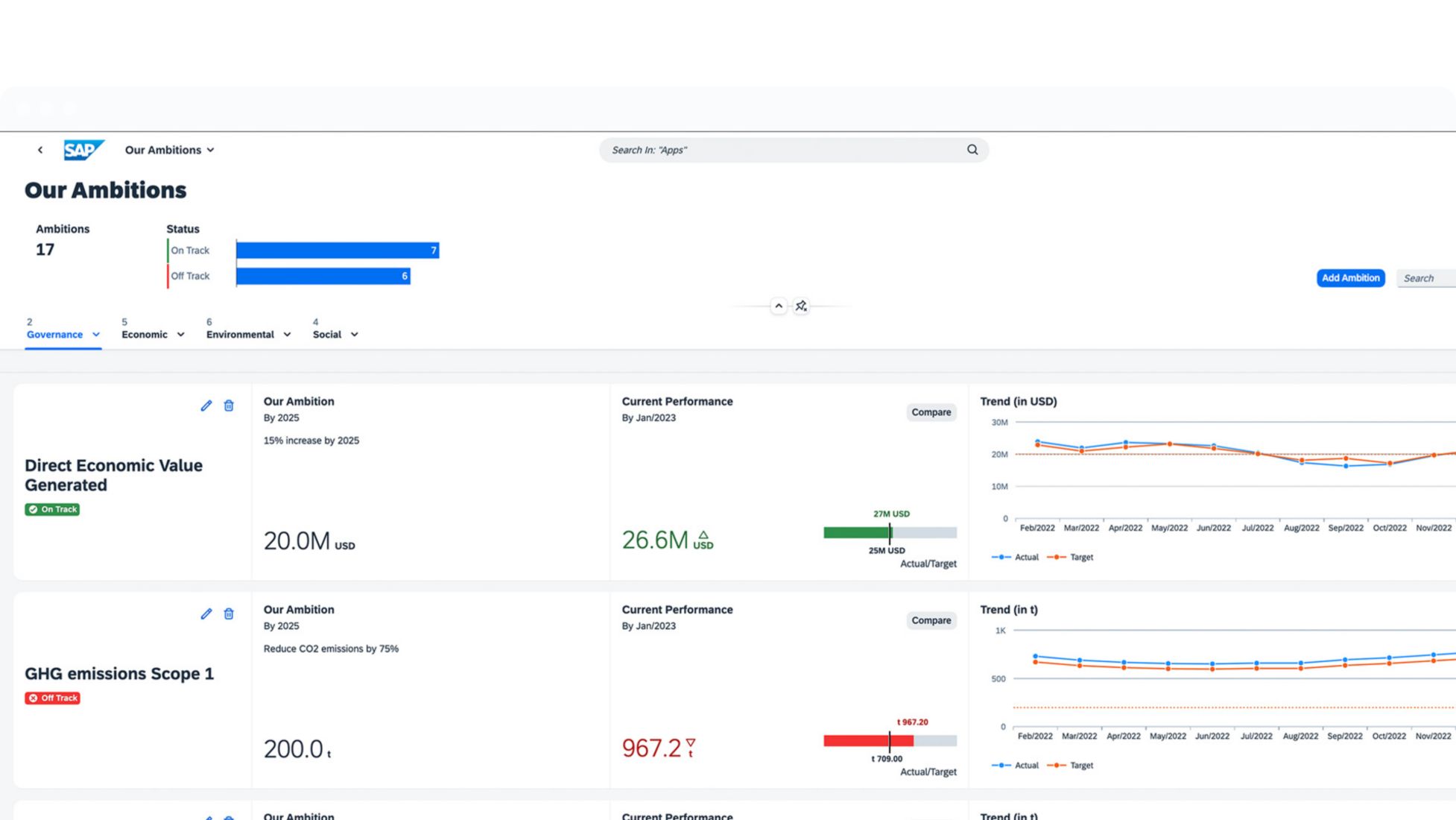Pin the header using the pin icon

[801, 306]
